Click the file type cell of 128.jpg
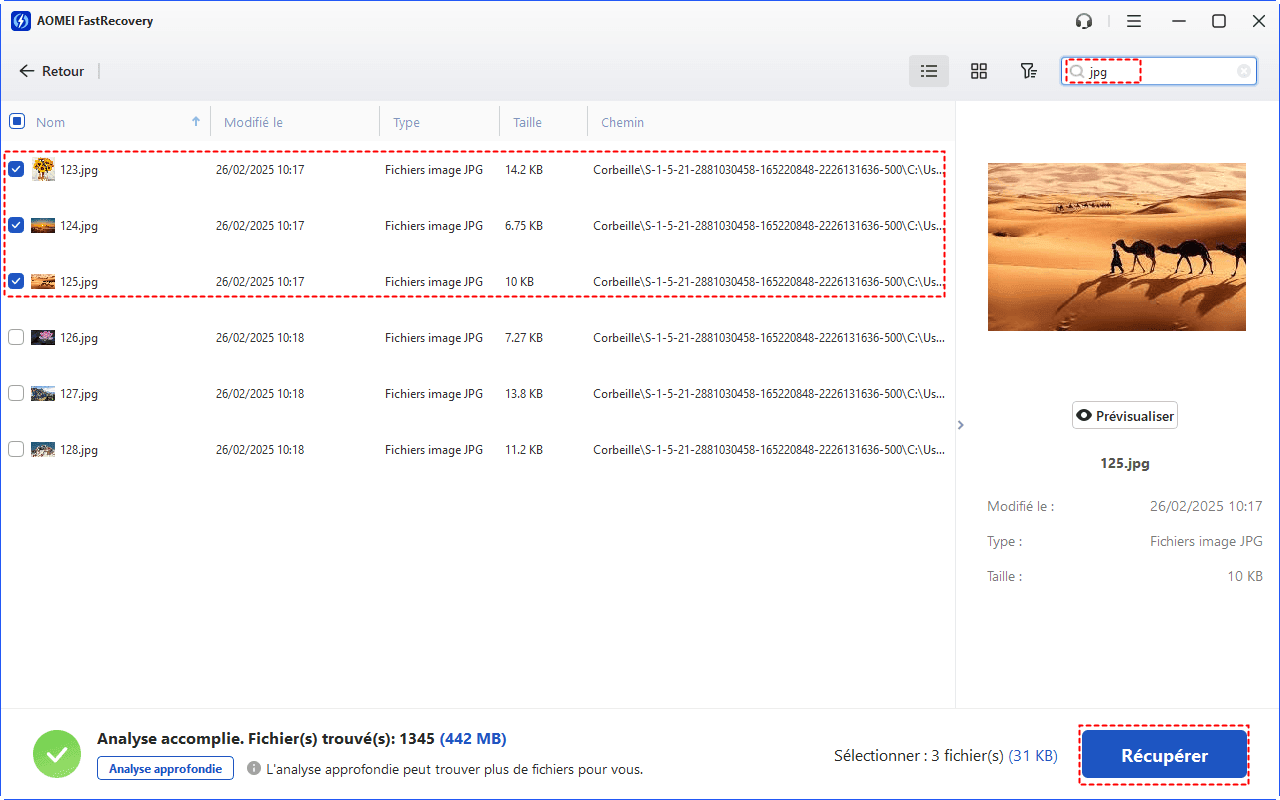The image size is (1280, 800). [x=434, y=450]
